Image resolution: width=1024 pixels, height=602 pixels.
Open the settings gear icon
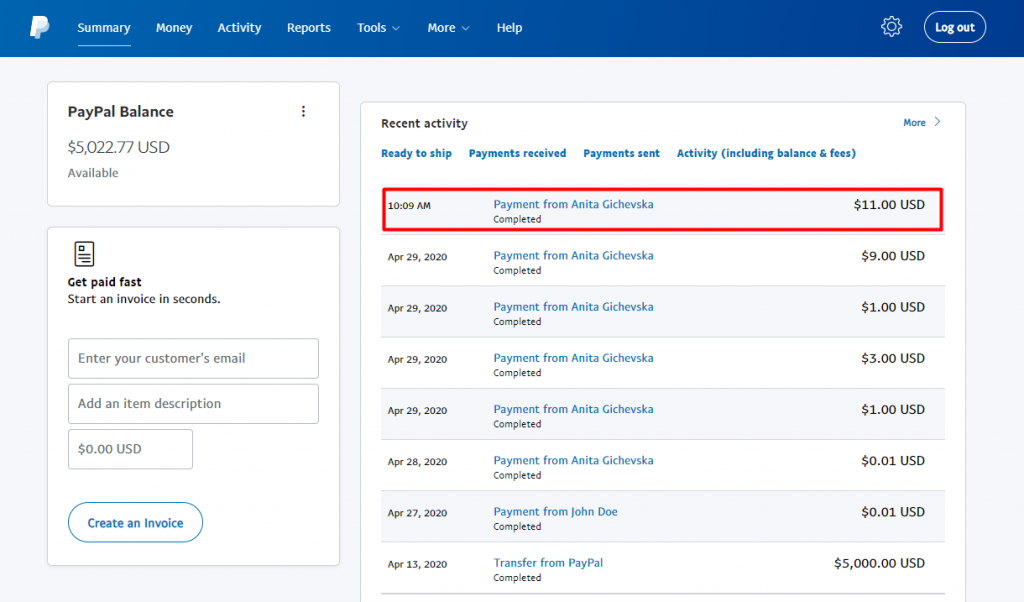(x=891, y=27)
